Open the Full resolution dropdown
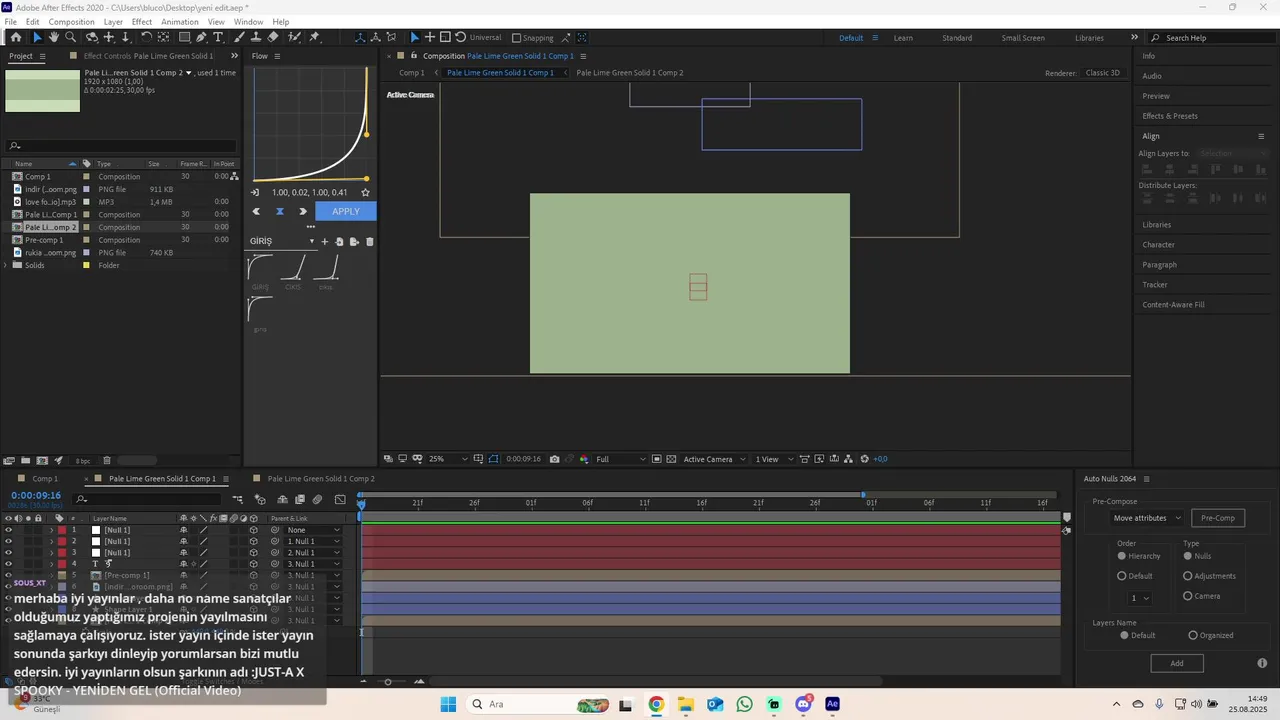 tap(620, 459)
